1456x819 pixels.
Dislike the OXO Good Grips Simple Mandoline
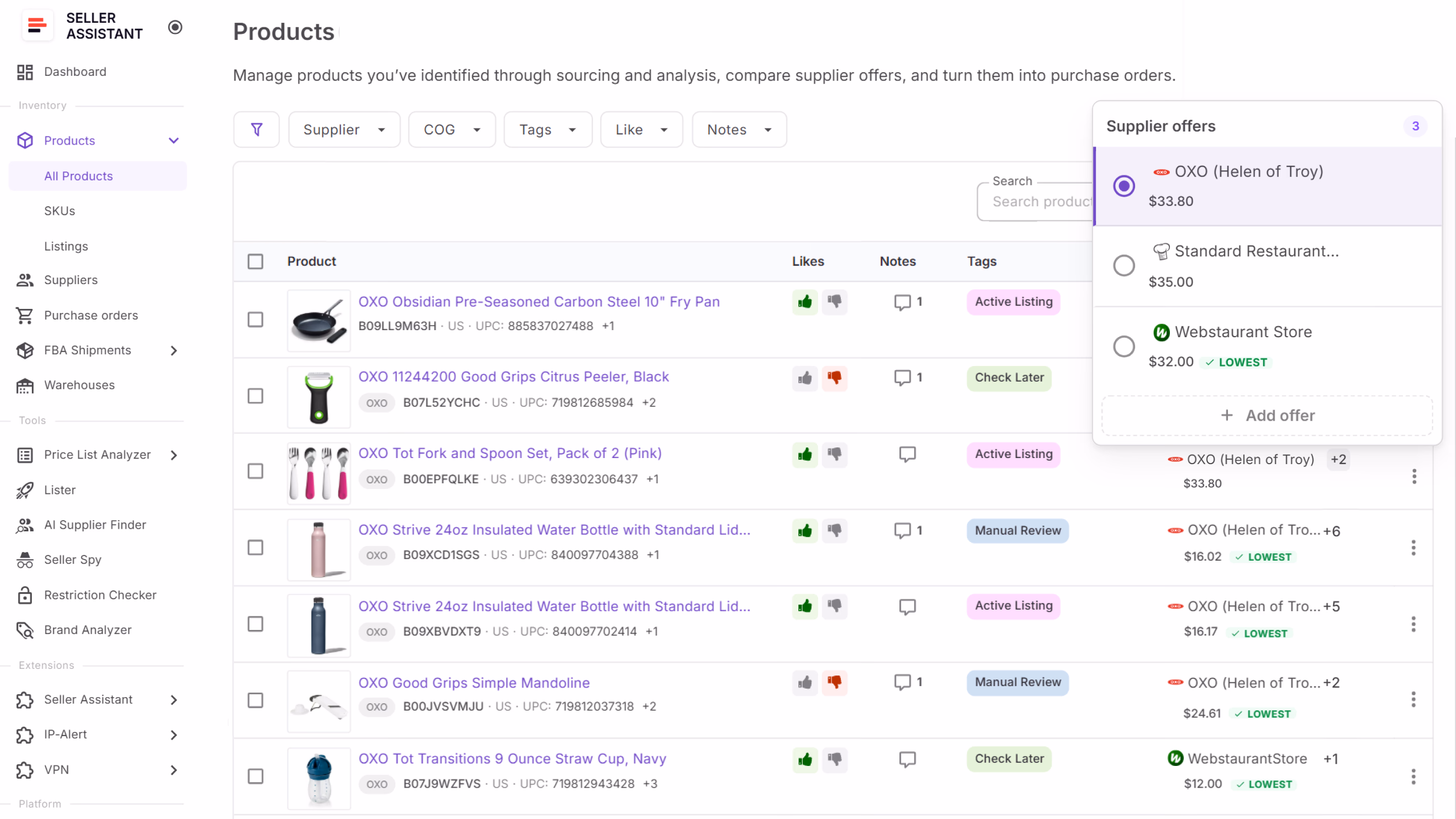[x=834, y=682]
